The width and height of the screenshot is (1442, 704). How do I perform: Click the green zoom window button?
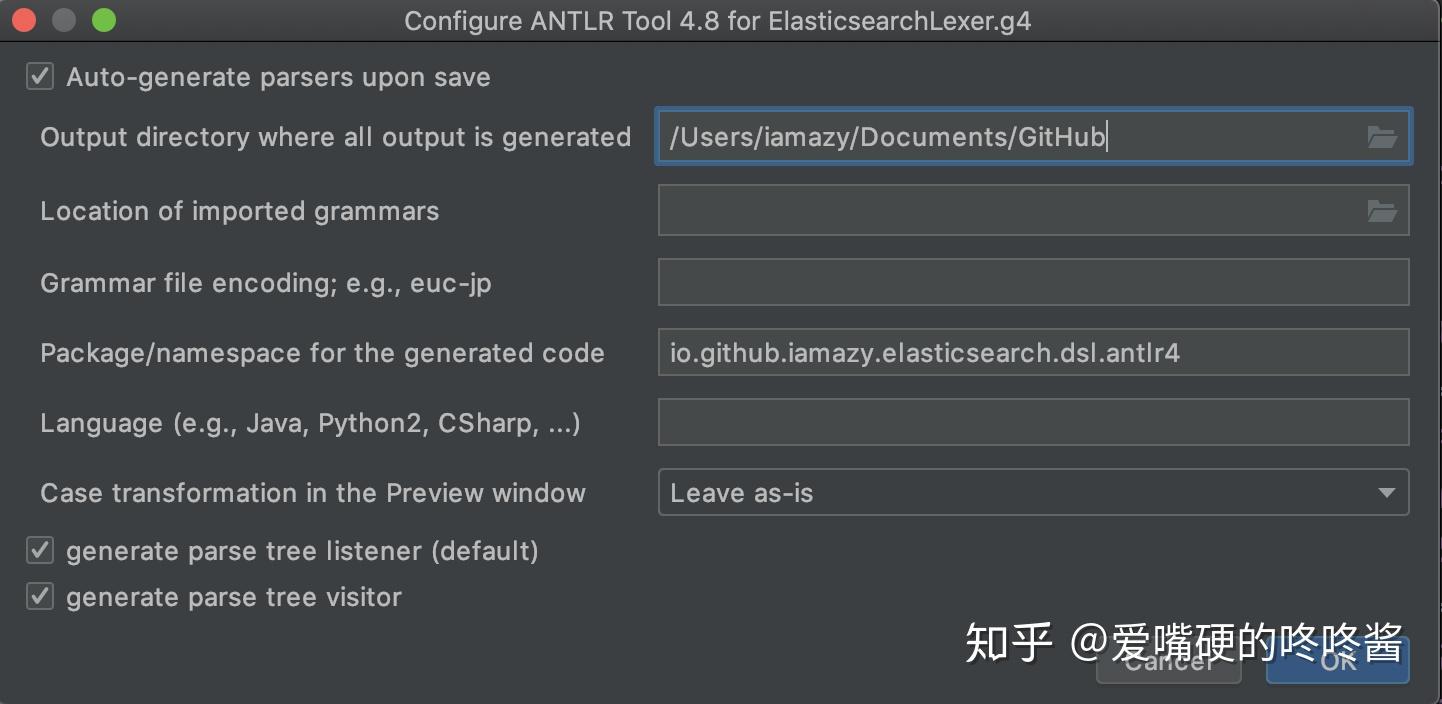[103, 20]
